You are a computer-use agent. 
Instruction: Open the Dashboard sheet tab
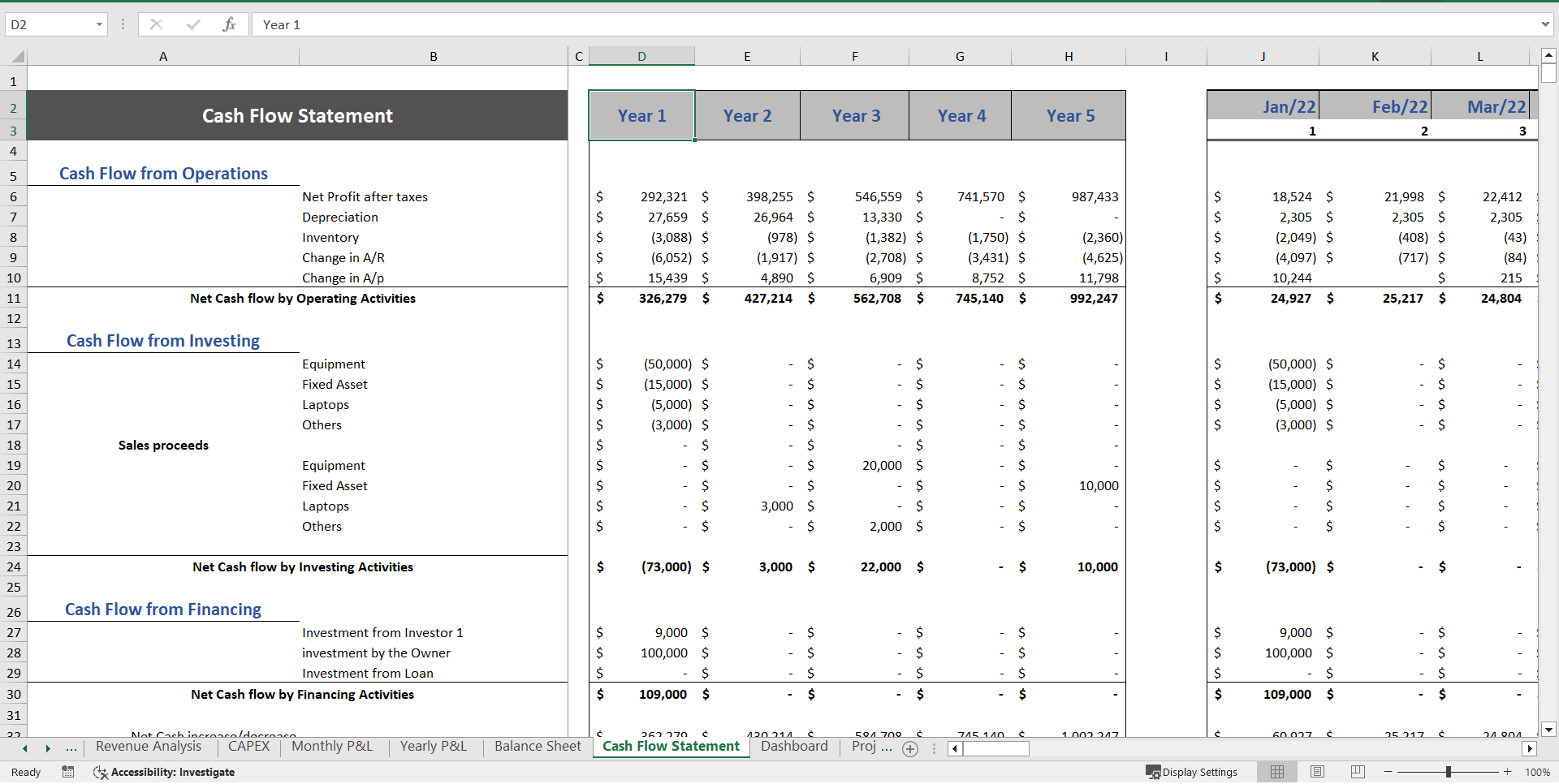[794, 747]
